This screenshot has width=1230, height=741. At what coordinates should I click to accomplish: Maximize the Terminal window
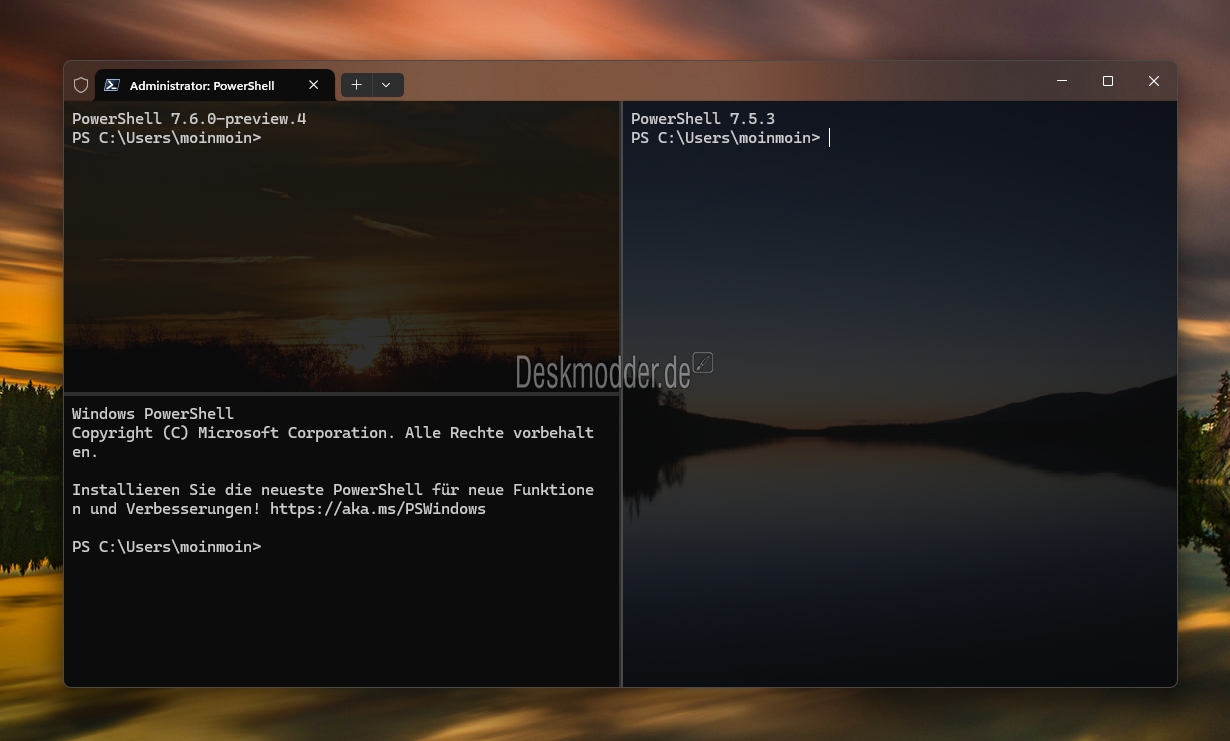coord(1108,81)
